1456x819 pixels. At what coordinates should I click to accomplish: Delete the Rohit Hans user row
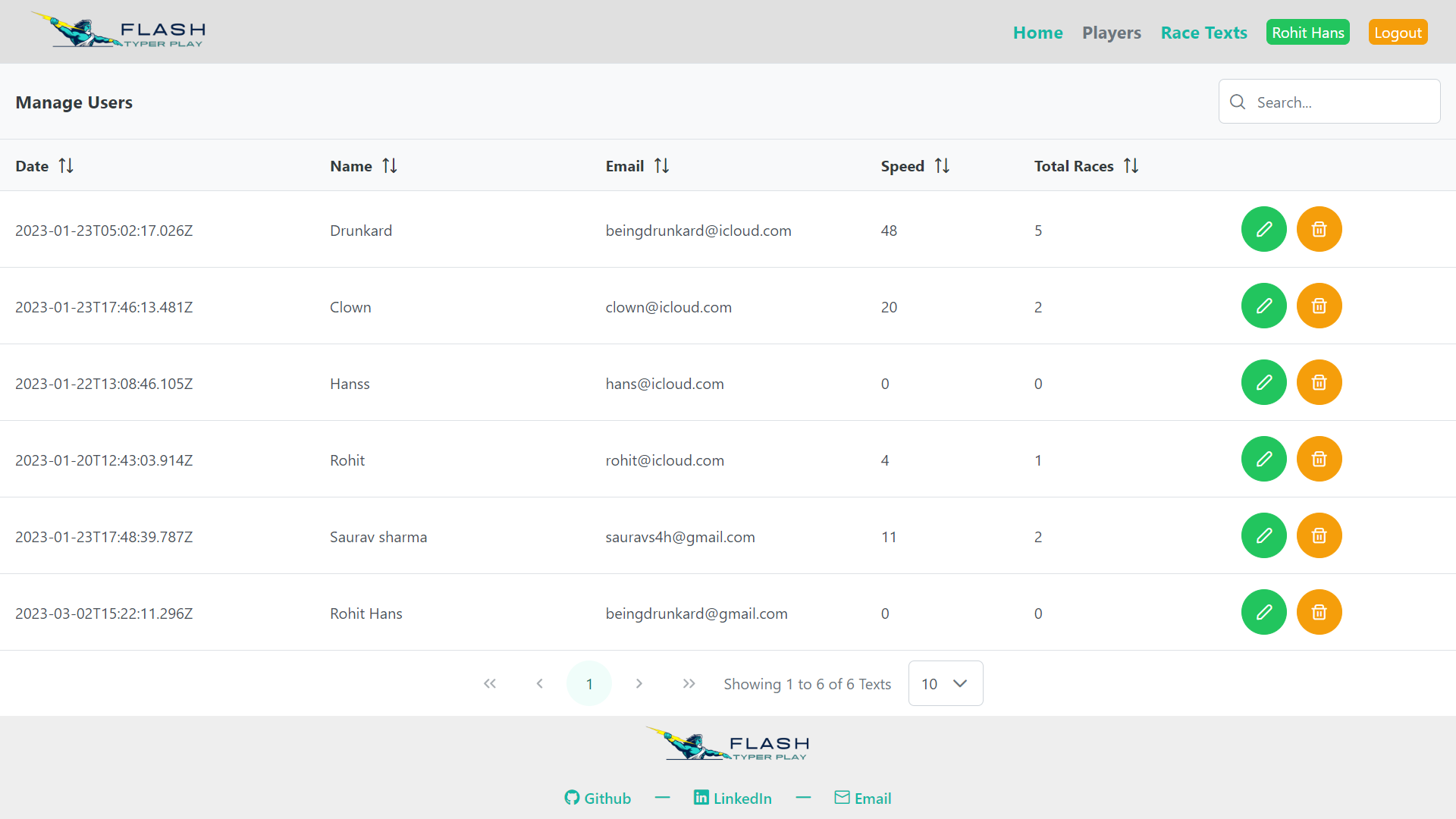coord(1319,612)
